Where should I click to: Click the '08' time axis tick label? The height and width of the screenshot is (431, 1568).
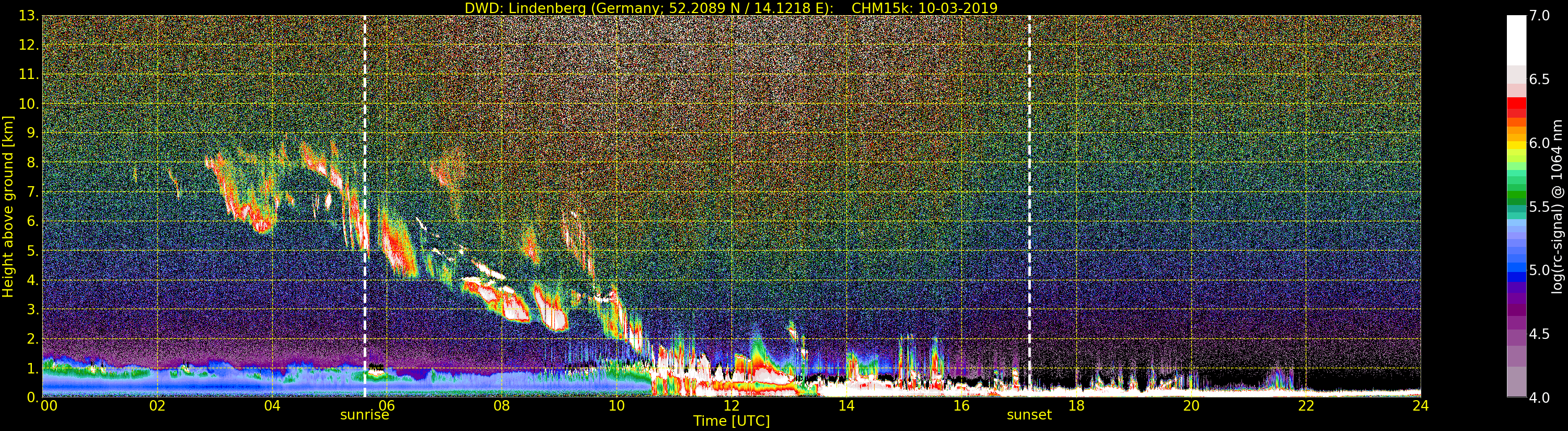[502, 406]
